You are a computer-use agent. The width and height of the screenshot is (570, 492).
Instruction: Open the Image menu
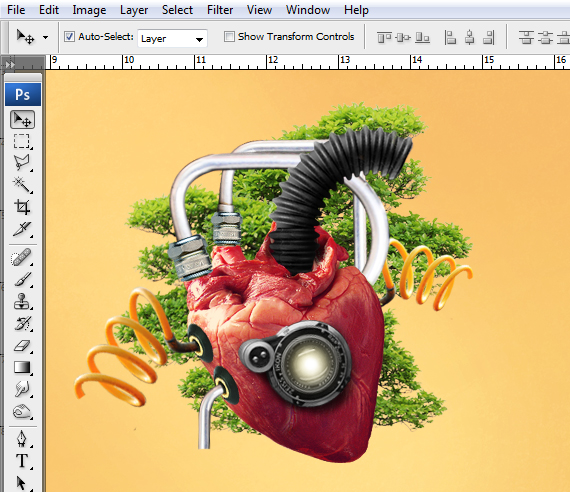pyautogui.click(x=89, y=10)
